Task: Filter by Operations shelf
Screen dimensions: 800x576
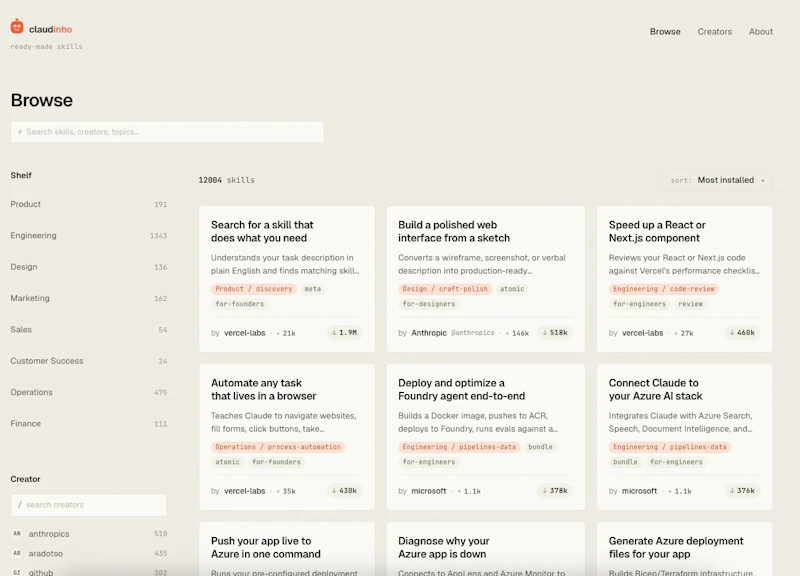Action: [89, 392]
